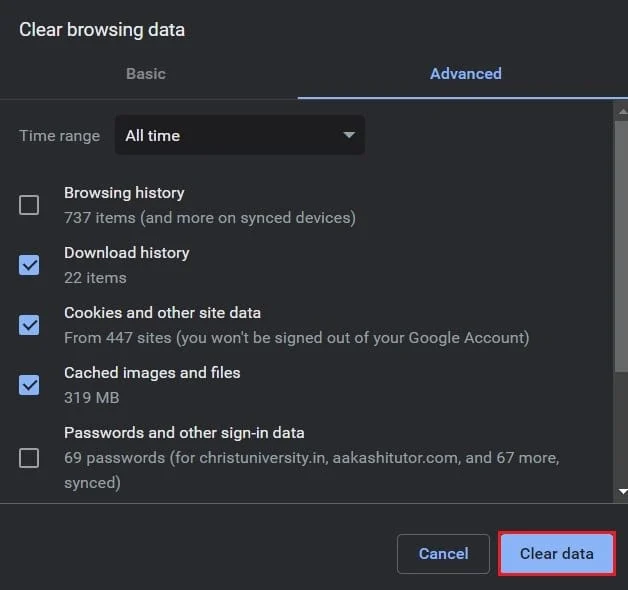628x590 pixels.
Task: Click the 'Browsing history' label text
Action: pos(124,193)
